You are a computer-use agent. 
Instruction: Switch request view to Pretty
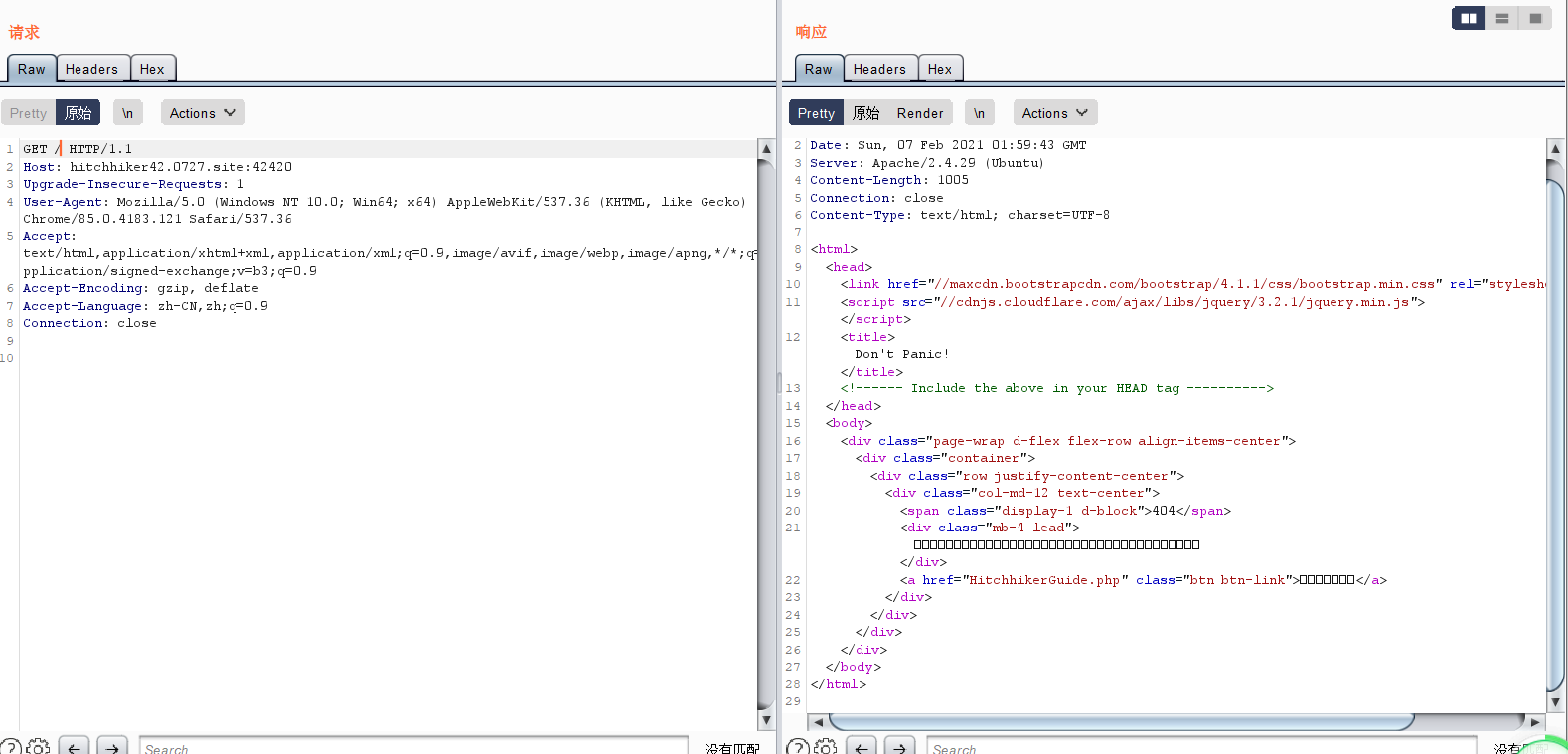pos(28,113)
